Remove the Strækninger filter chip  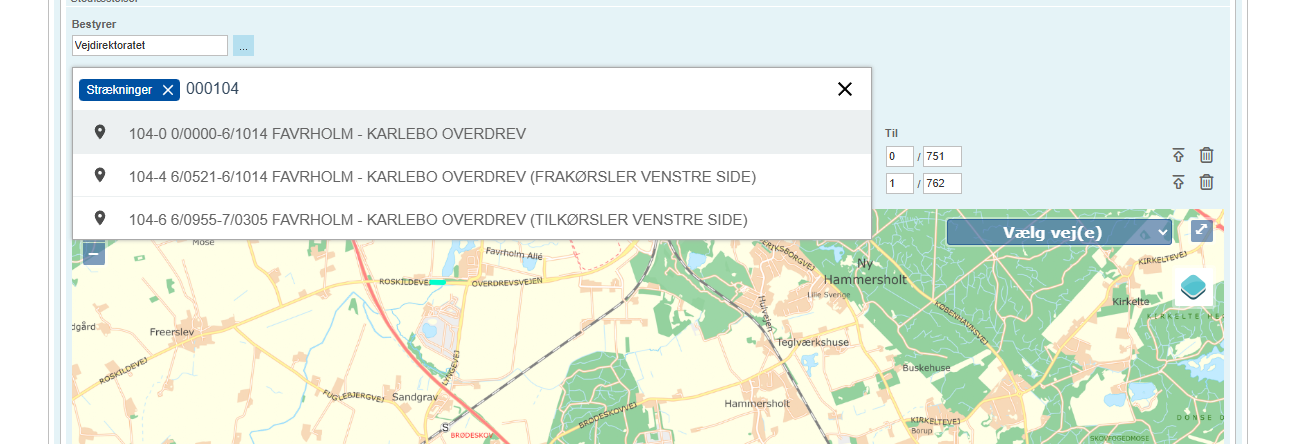(167, 90)
